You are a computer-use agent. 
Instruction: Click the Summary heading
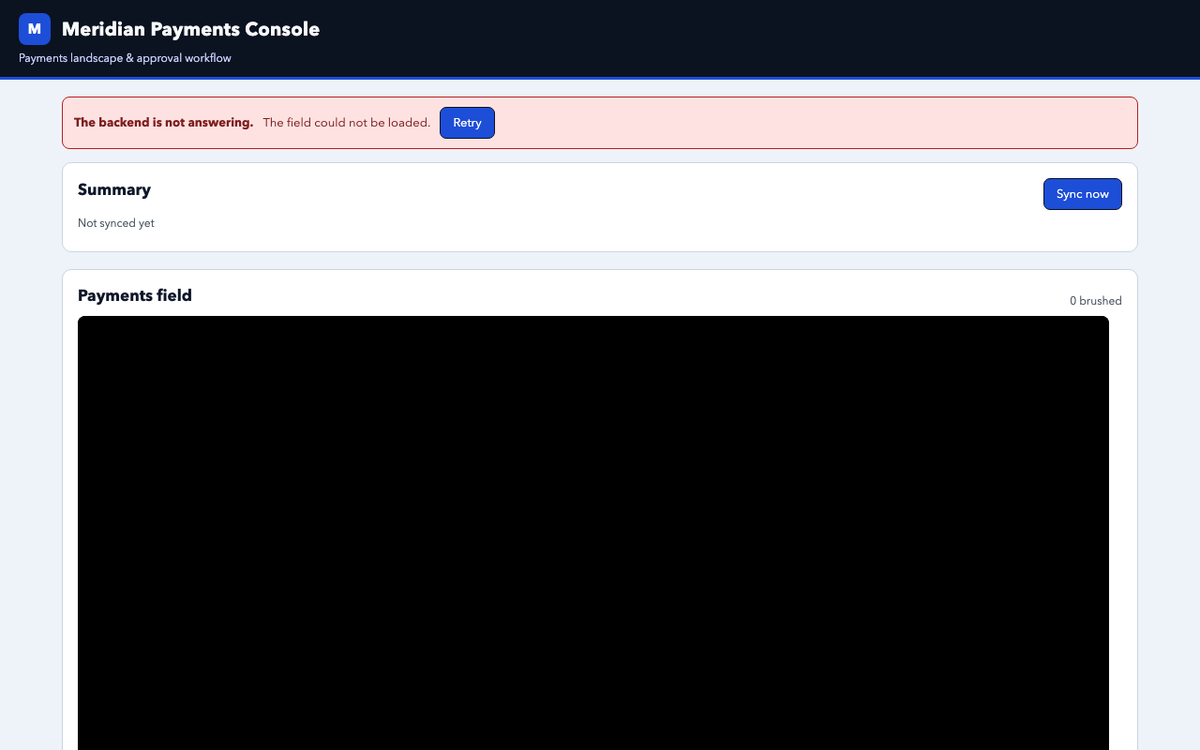click(x=114, y=190)
